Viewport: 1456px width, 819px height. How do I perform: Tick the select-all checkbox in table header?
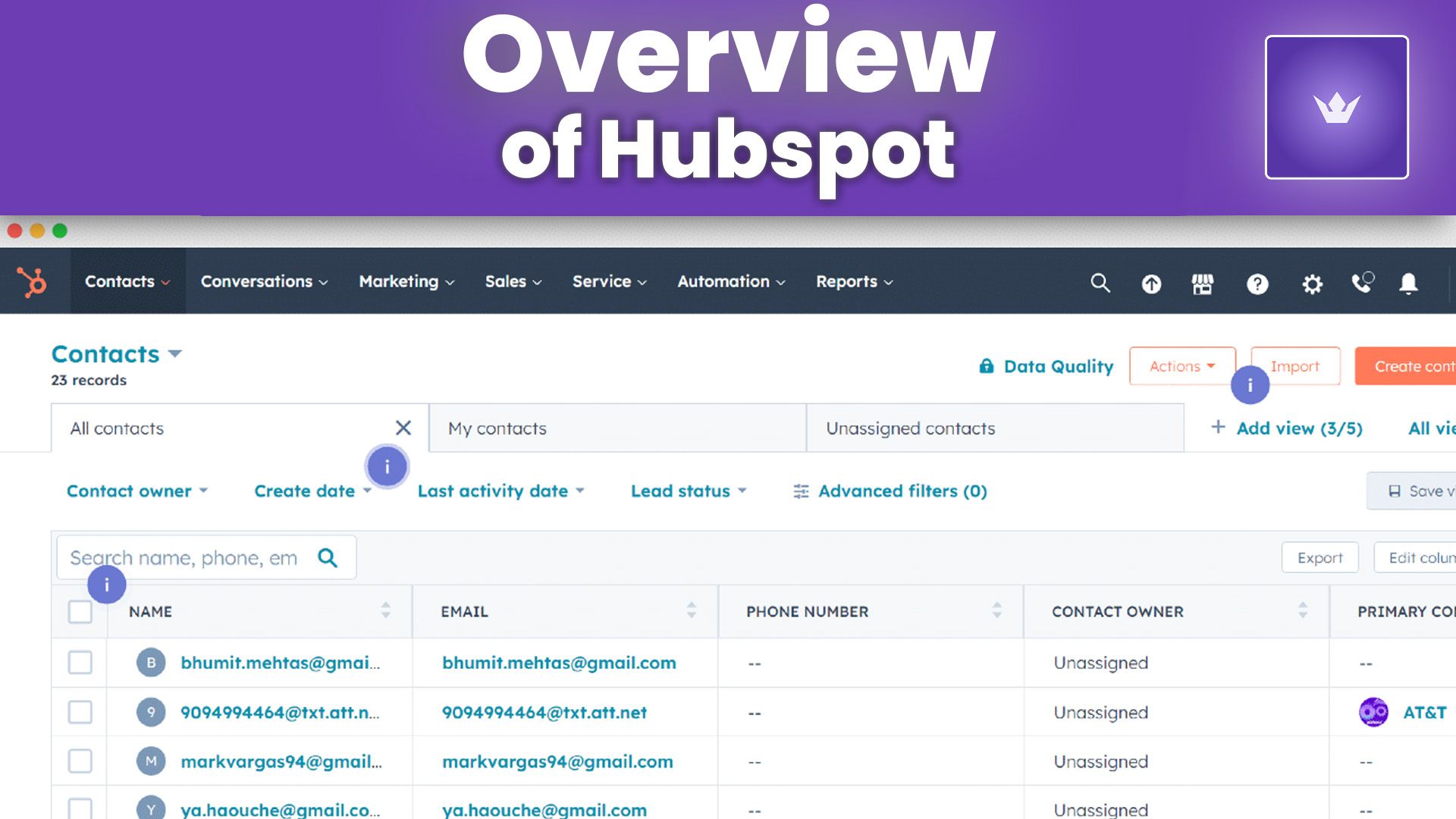[x=80, y=611]
